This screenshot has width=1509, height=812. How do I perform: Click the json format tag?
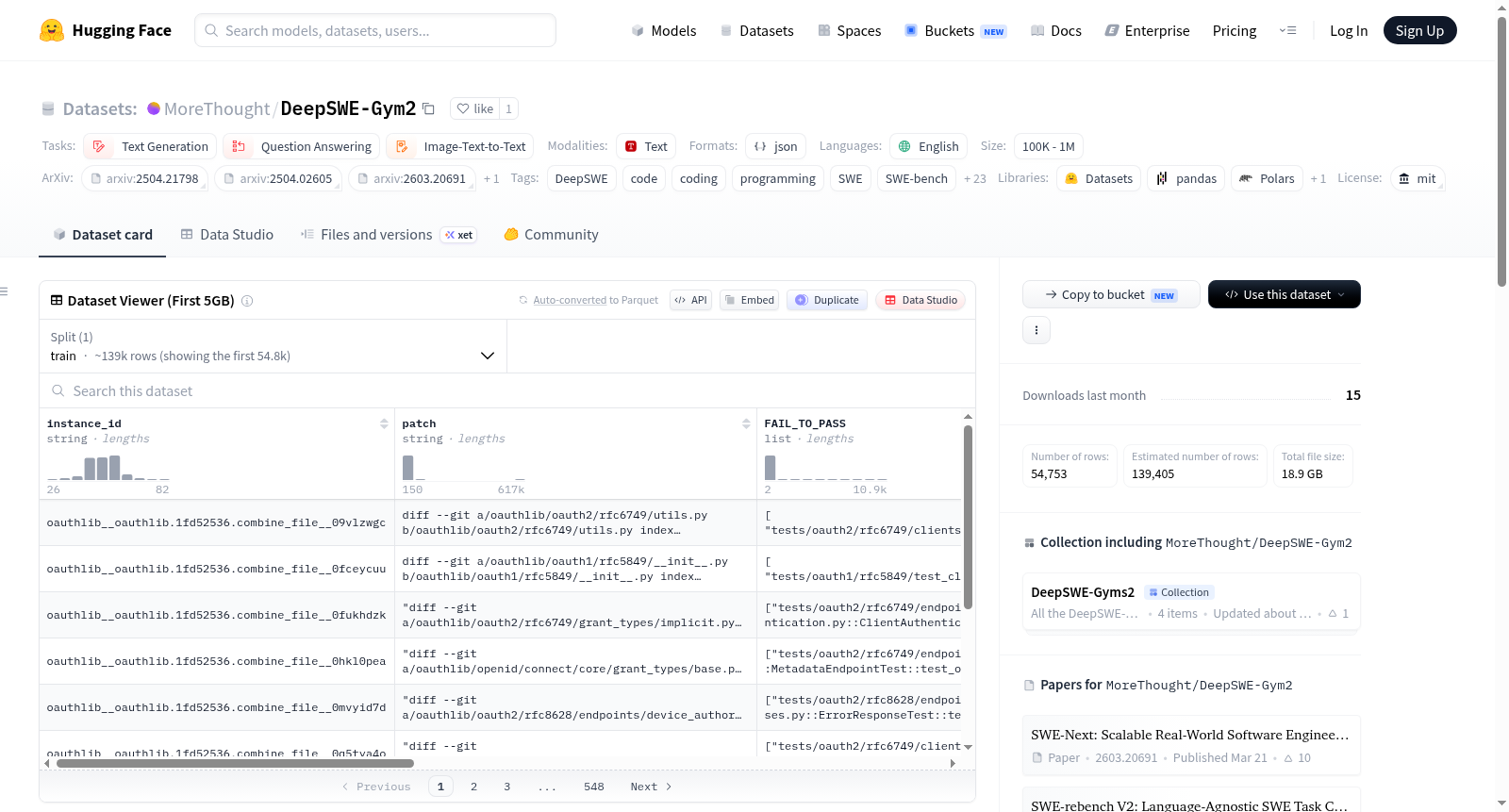tap(775, 146)
